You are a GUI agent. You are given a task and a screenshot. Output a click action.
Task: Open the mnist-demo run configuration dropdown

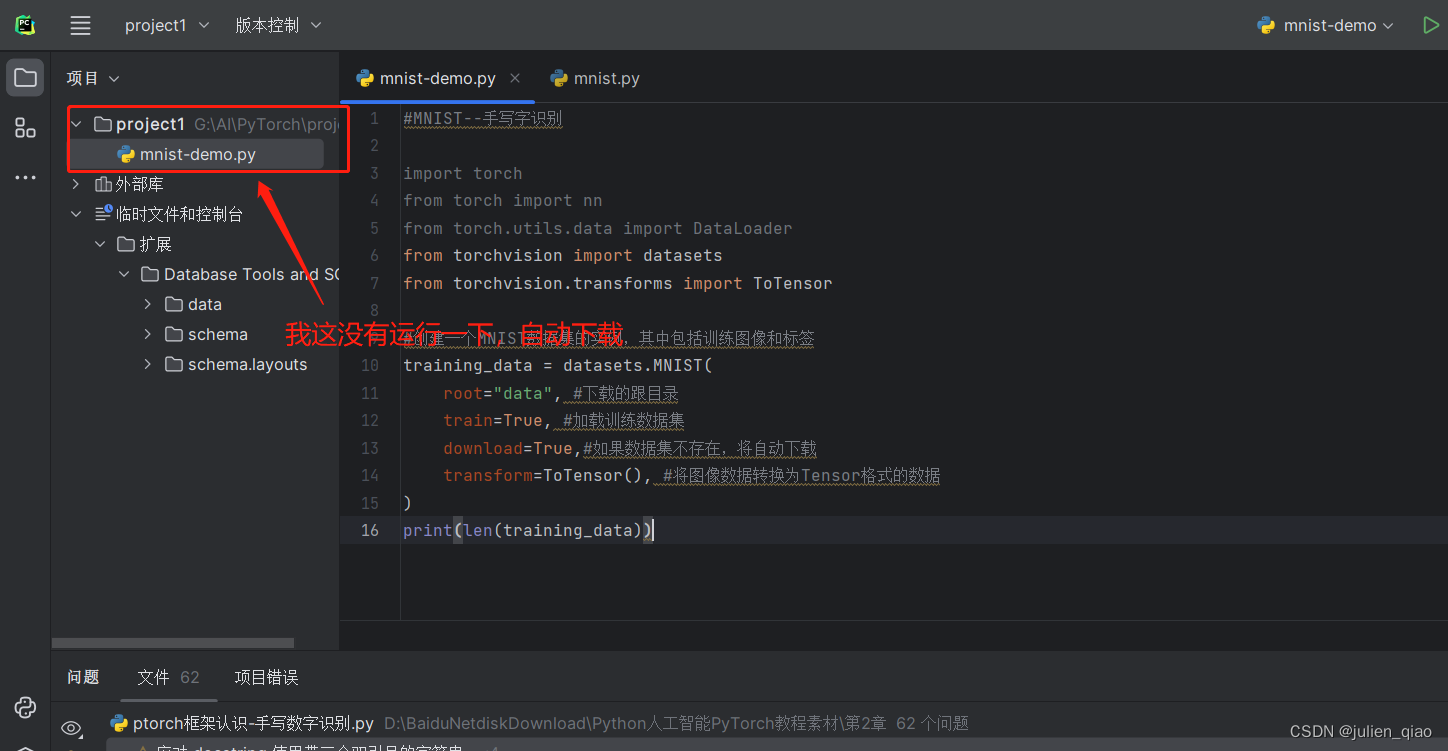pos(1326,26)
